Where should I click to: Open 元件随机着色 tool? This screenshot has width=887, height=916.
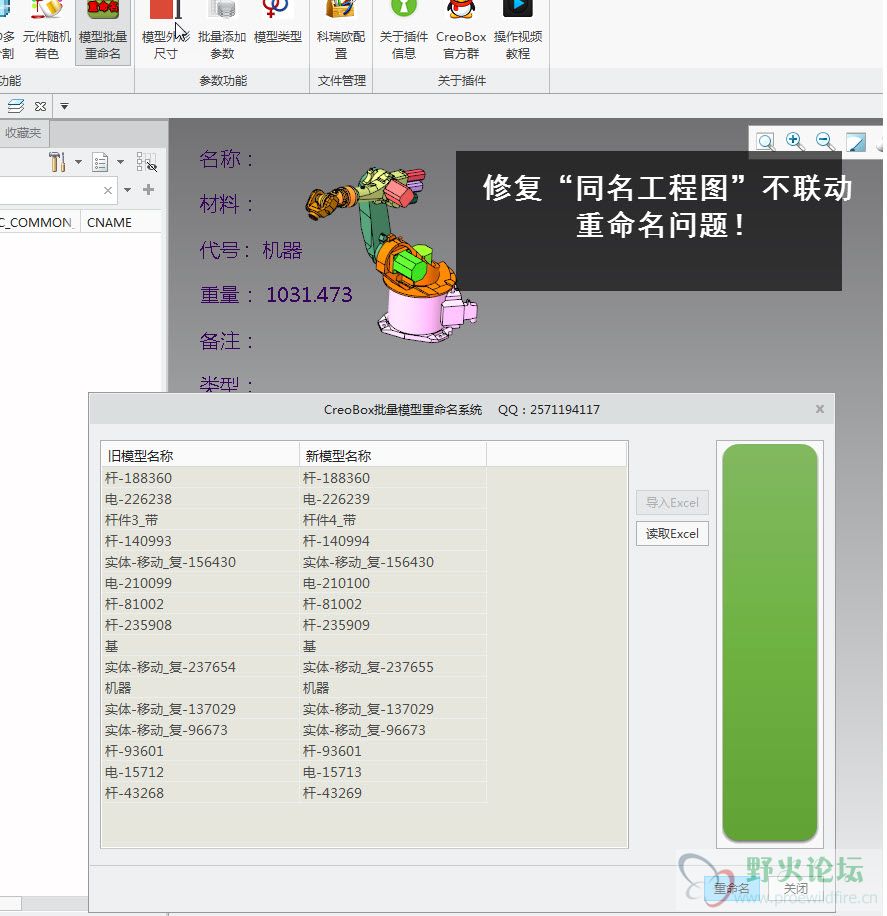click(x=47, y=30)
